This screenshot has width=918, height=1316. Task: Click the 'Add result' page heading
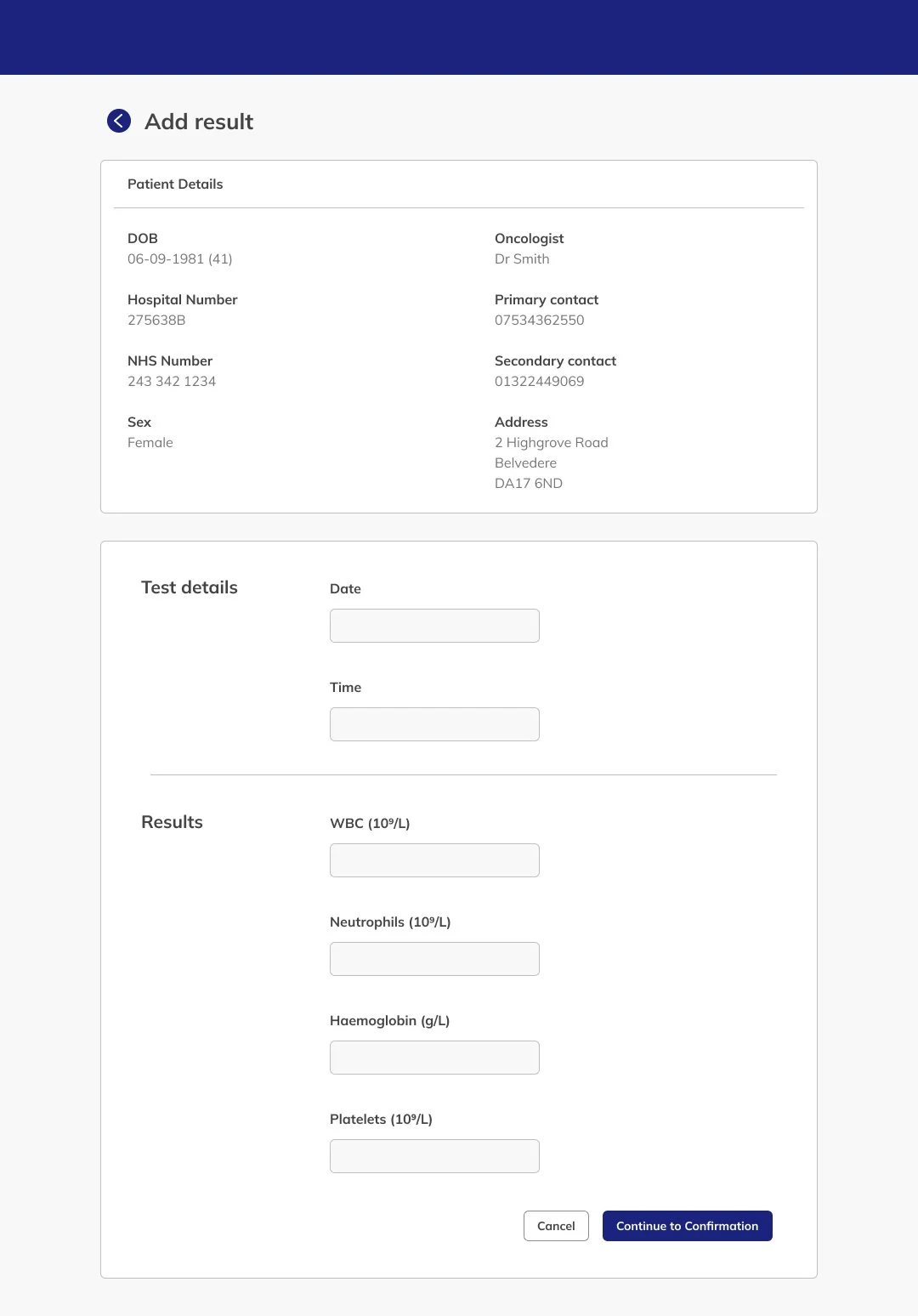(x=199, y=122)
